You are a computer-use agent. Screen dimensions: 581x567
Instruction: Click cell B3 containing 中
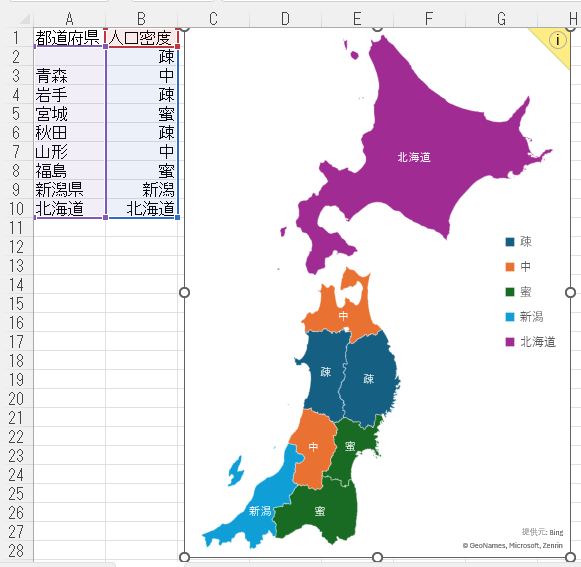coord(141,76)
